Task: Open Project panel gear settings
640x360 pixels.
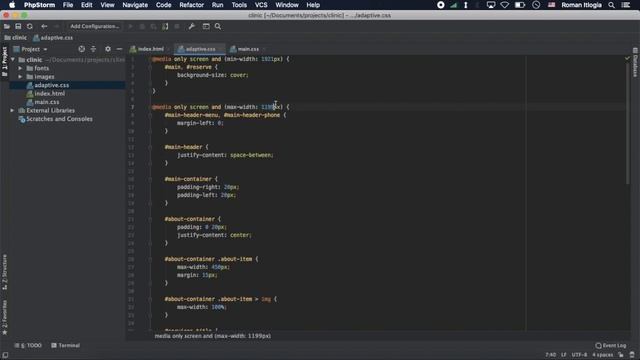Action: [x=108, y=49]
